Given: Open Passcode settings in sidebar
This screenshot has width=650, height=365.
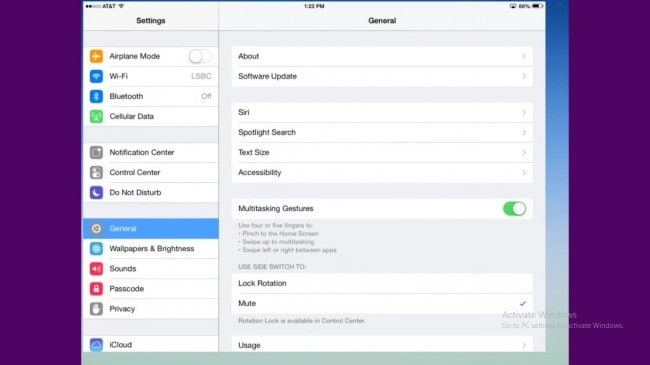Looking at the screenshot, I should (151, 289).
